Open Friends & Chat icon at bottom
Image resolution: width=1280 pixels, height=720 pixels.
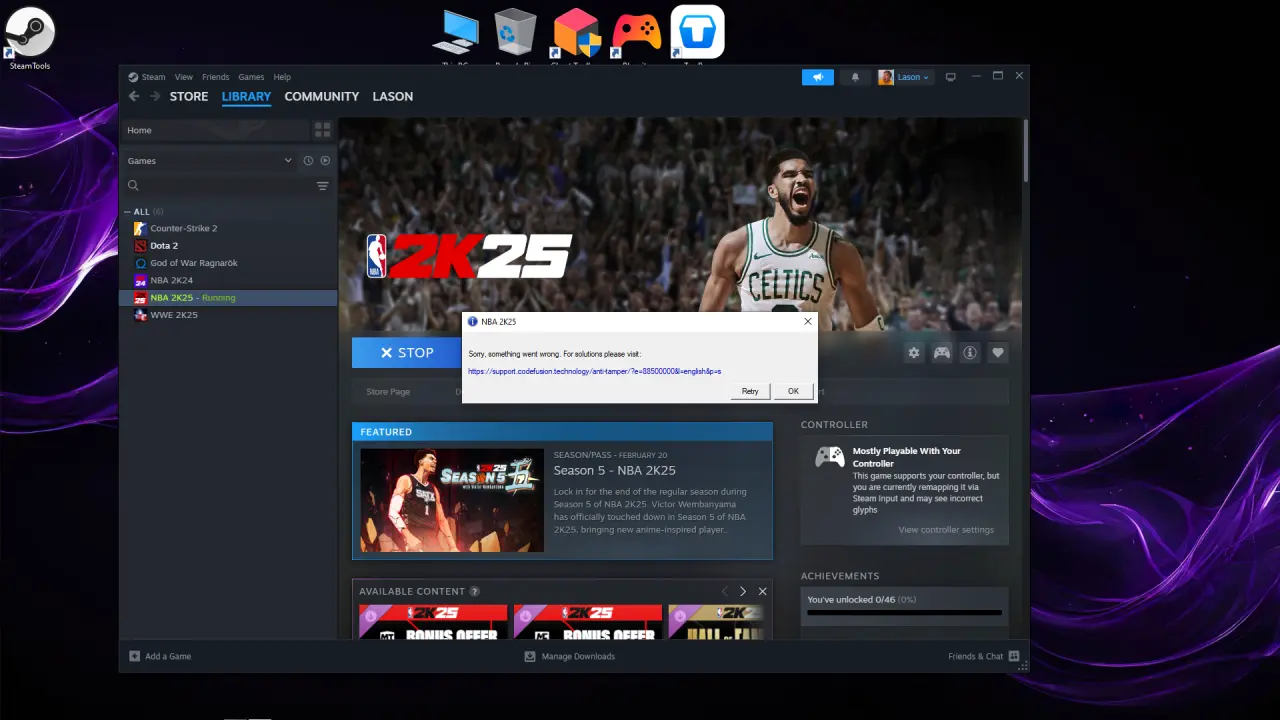point(1014,656)
